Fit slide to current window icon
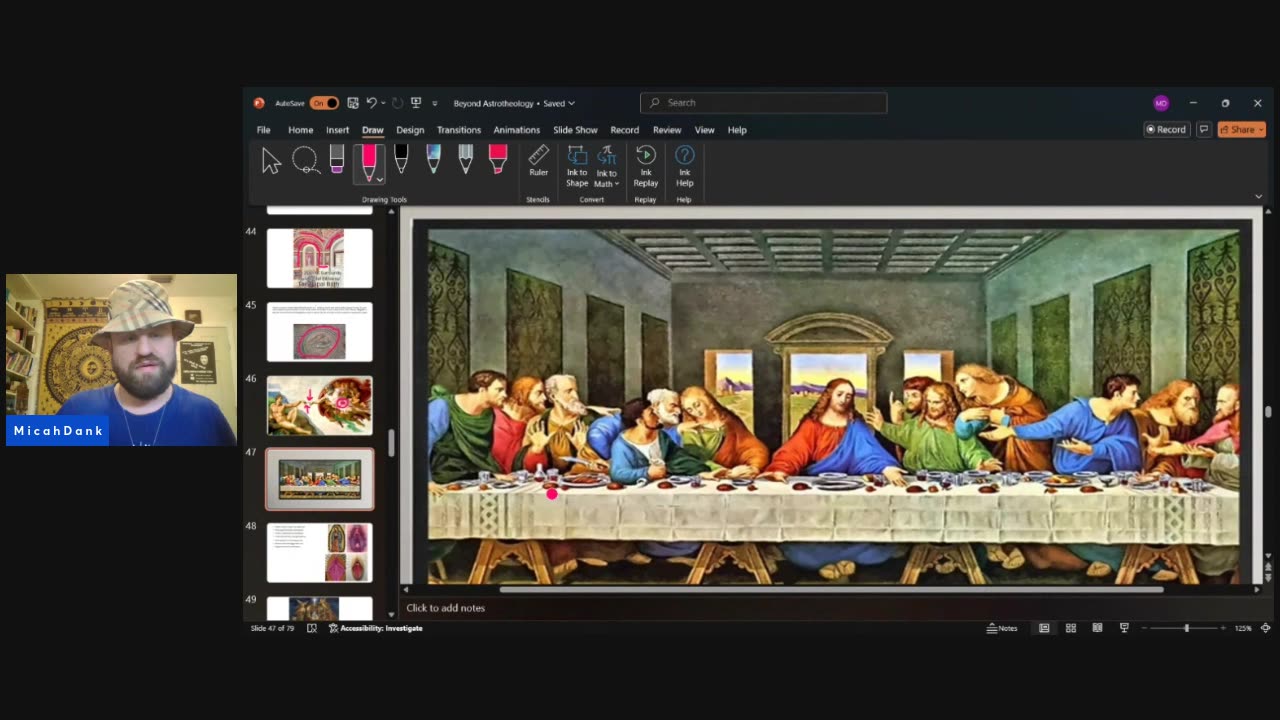The image size is (1280, 720). (x=1265, y=628)
